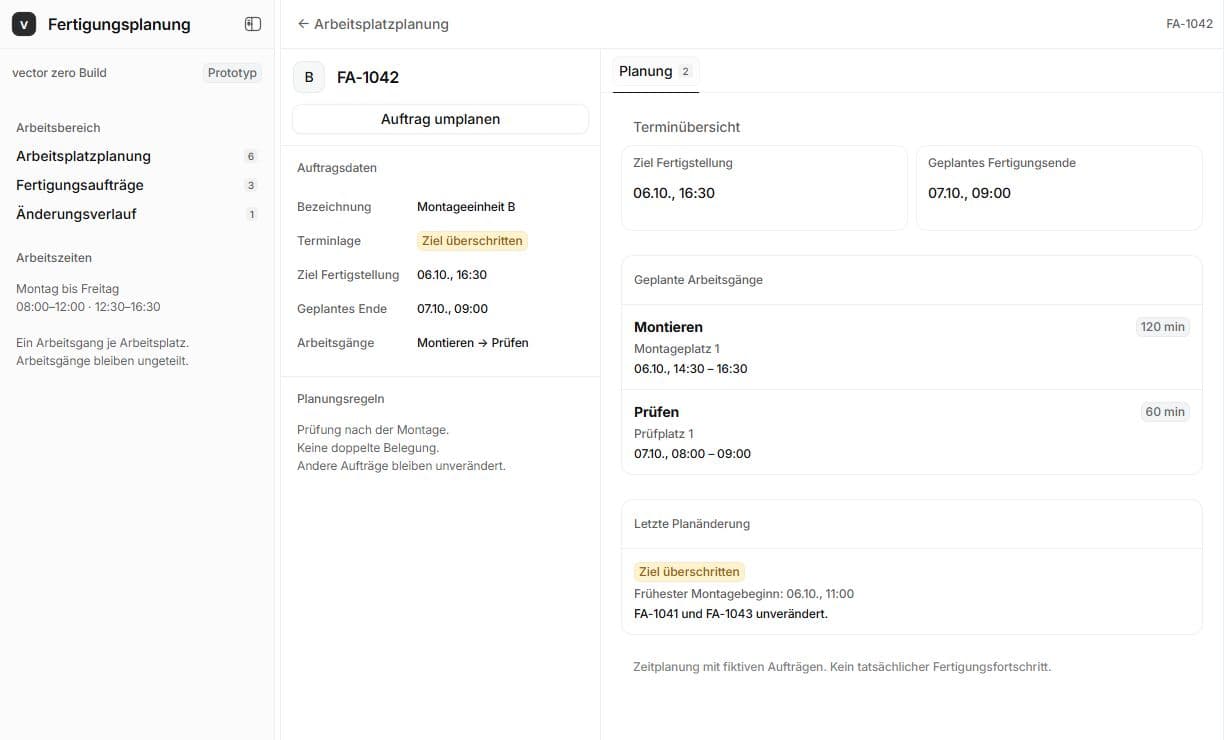
Task: Click Montieren → Prüfen value
Action: point(473,343)
